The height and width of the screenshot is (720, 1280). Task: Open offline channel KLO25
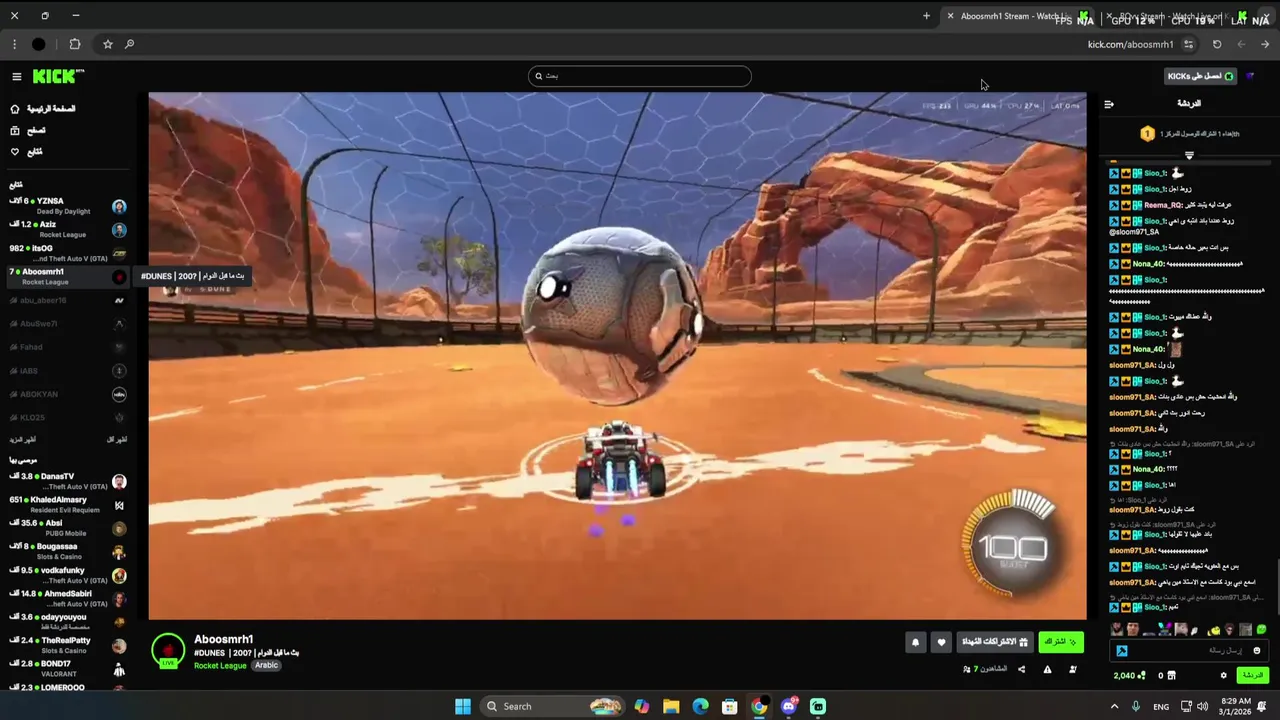(x=66, y=418)
